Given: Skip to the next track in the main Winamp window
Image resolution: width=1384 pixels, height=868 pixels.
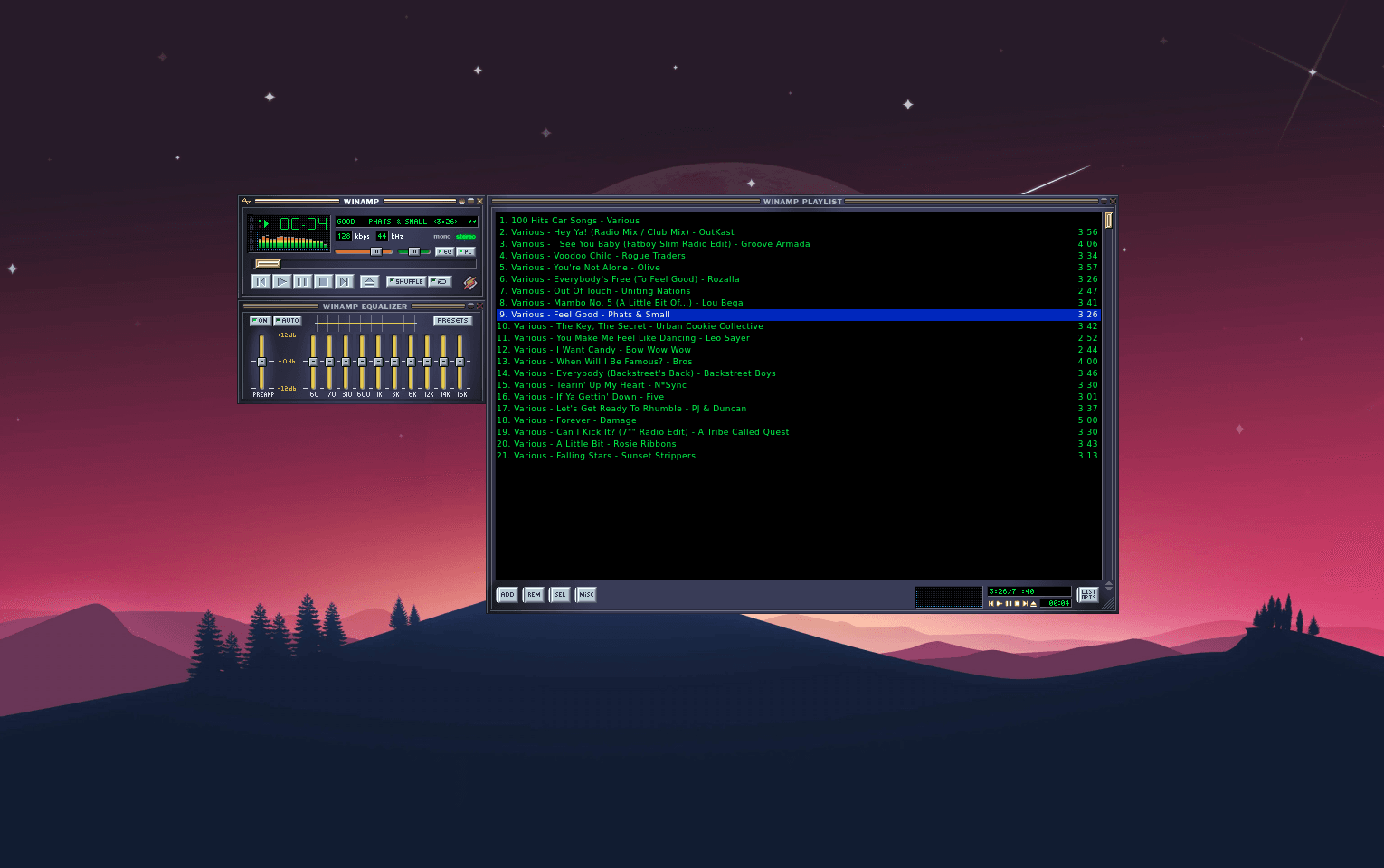Looking at the screenshot, I should [345, 281].
